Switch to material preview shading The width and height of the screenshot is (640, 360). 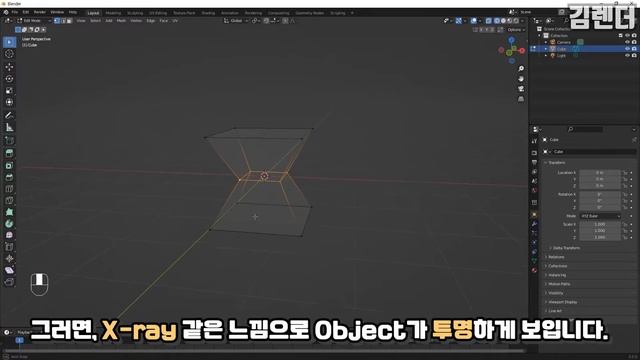tap(510, 20)
